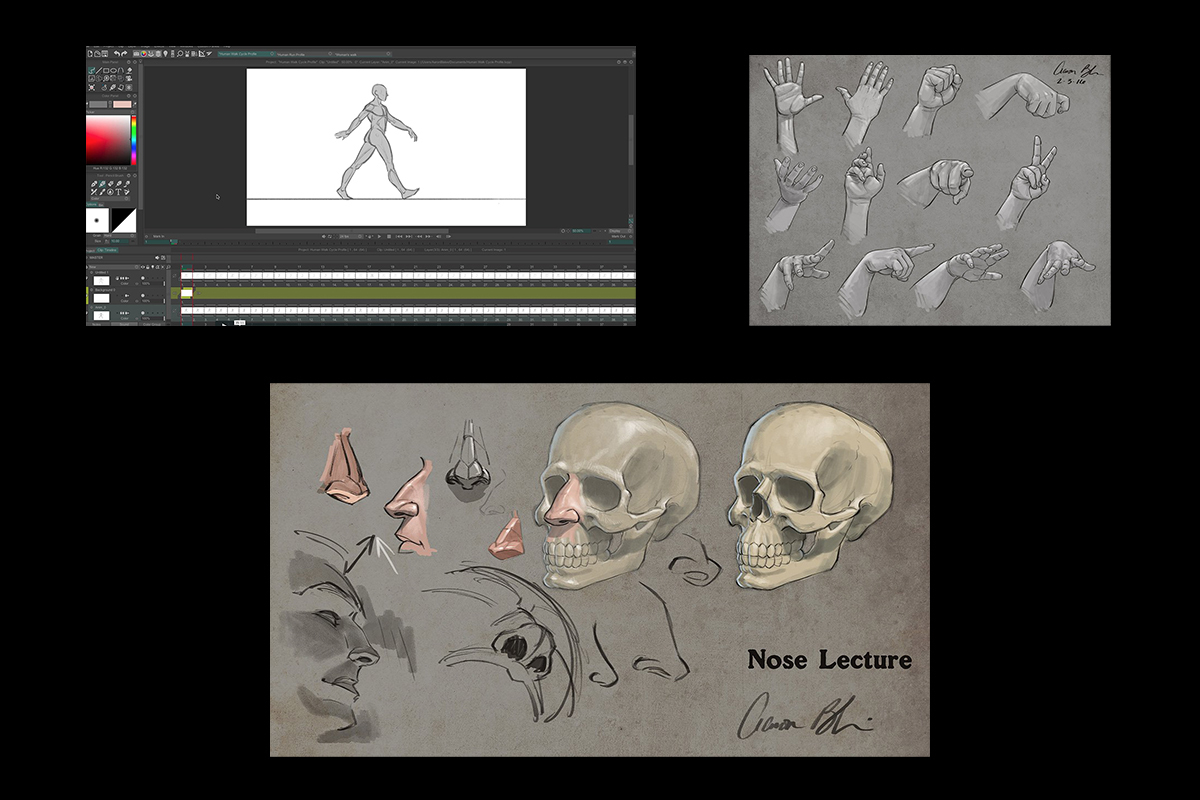The height and width of the screenshot is (800, 1200).
Task: Pick the pink color swatch in Color Panel
Action: point(122,104)
